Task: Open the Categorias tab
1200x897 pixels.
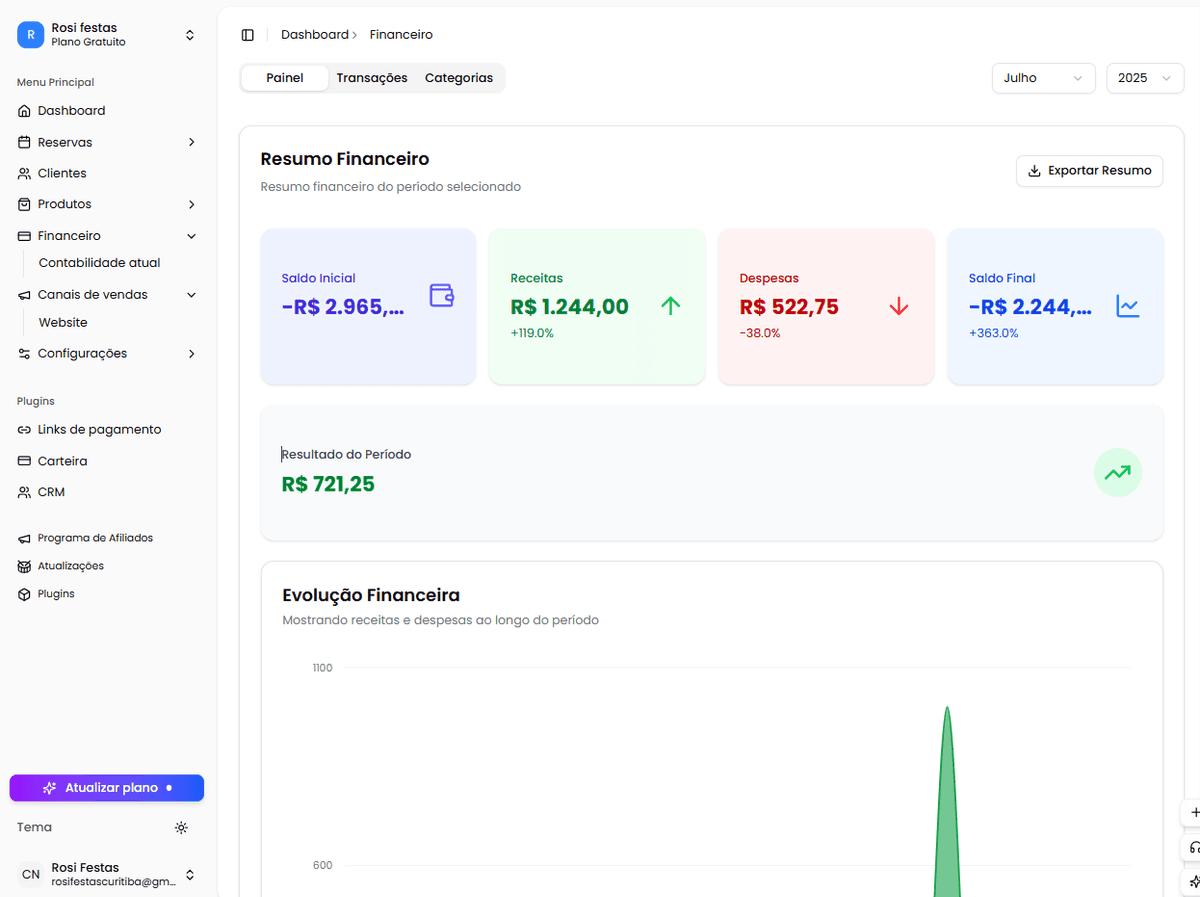Action: tap(459, 77)
